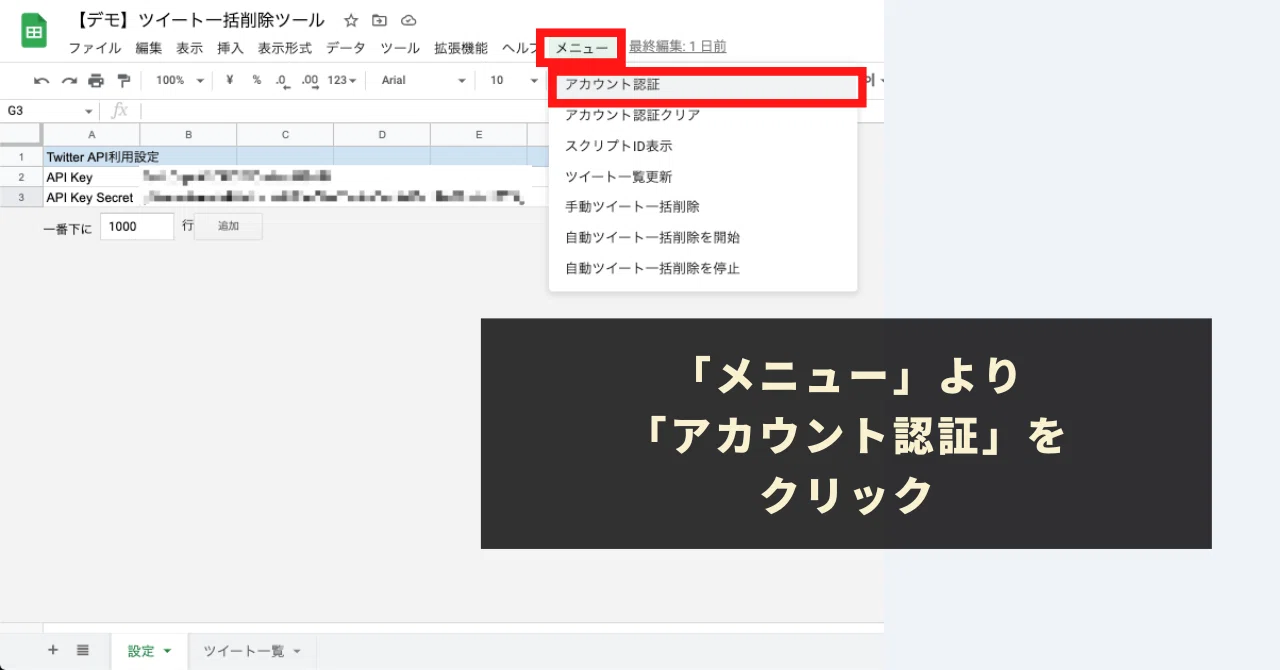Select row 3 header
The width and height of the screenshot is (1280, 670).
click(21, 198)
